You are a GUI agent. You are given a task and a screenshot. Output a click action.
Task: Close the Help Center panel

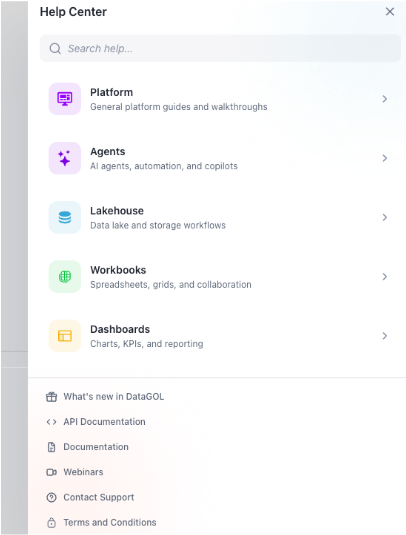tap(390, 12)
